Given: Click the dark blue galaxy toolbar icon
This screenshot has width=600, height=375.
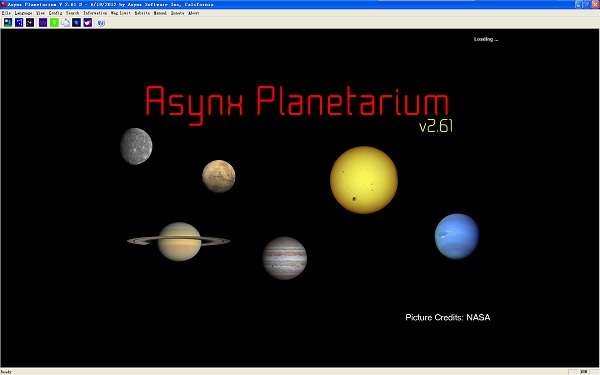Looking at the screenshot, I should pyautogui.click(x=77, y=23).
